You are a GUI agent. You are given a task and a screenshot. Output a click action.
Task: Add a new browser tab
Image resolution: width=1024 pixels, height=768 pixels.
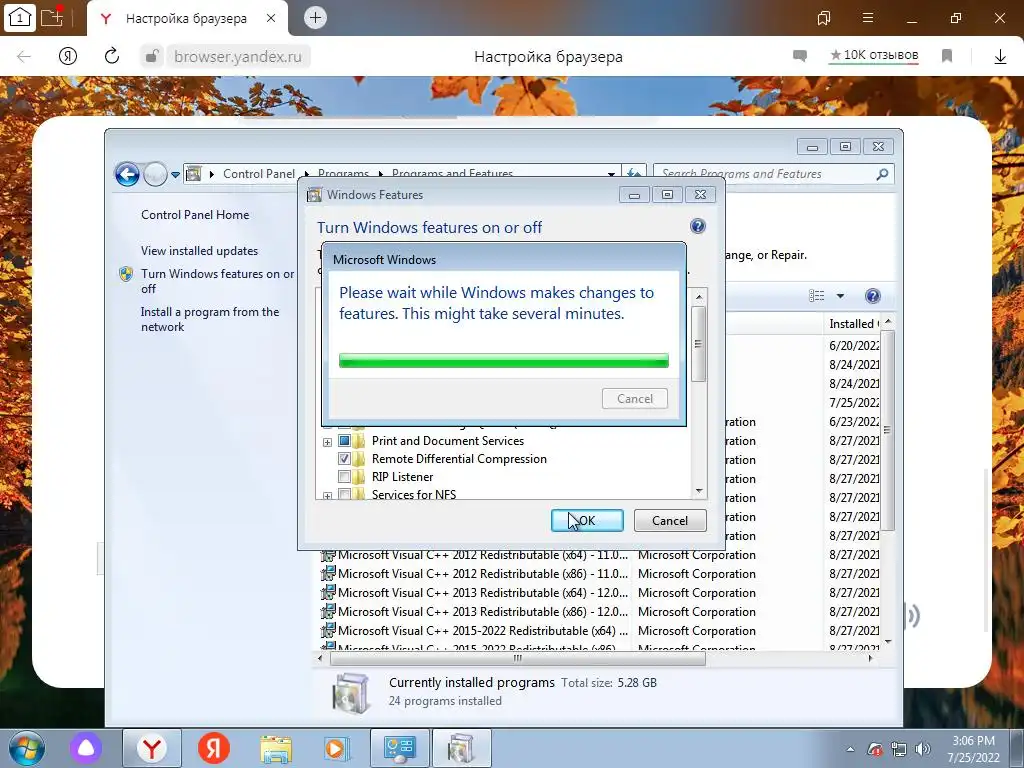click(315, 18)
